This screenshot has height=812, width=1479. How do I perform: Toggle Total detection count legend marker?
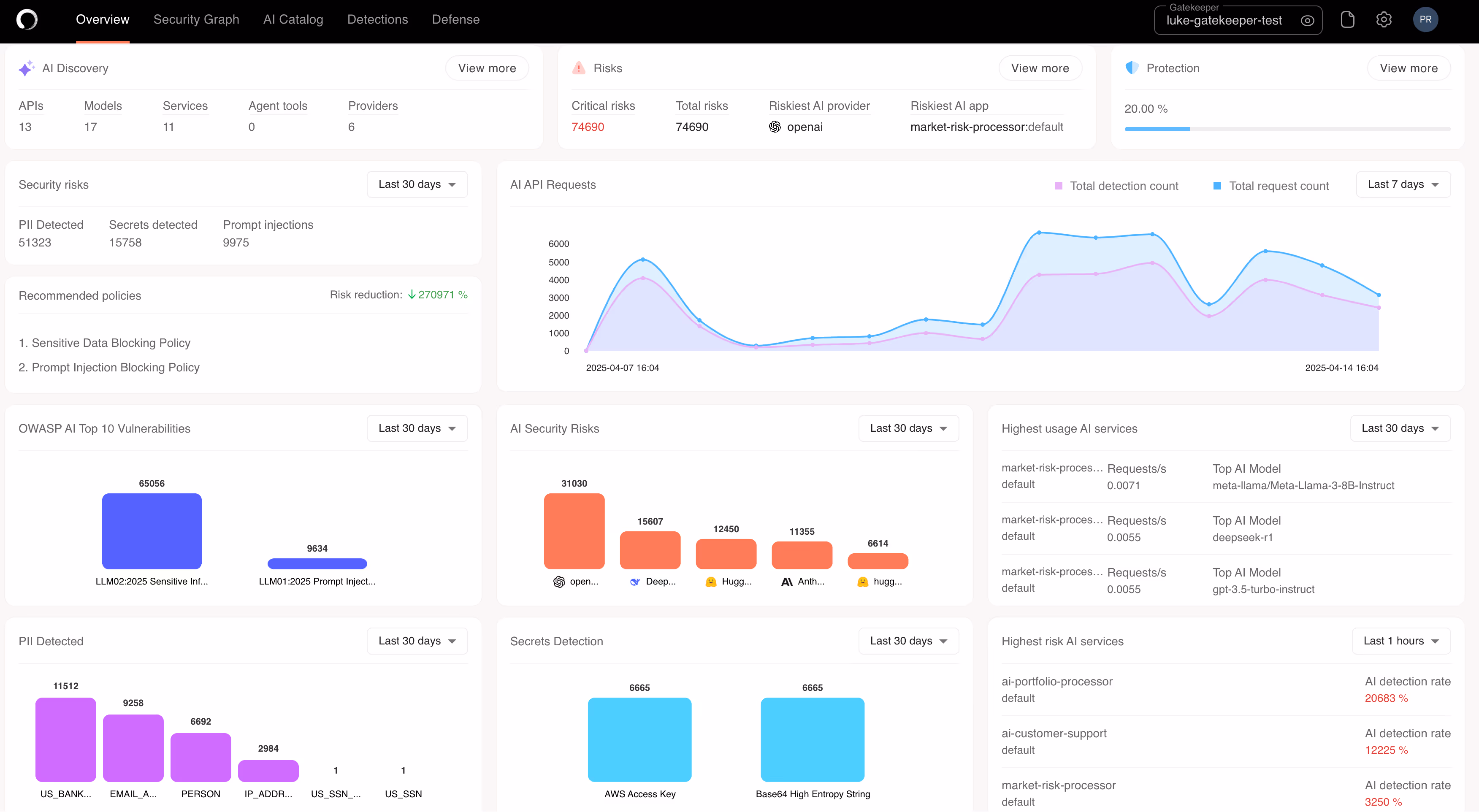1058,186
